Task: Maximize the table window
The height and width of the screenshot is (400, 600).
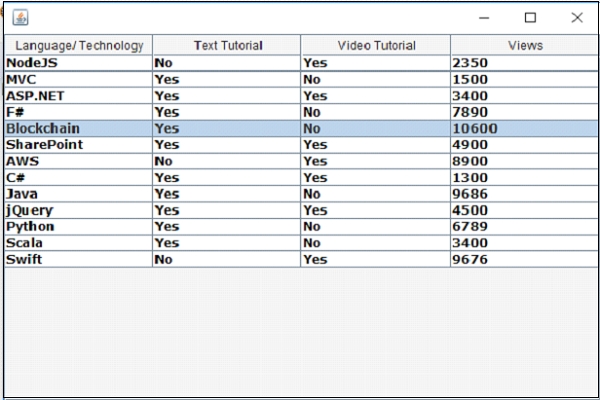Action: pyautogui.click(x=530, y=17)
